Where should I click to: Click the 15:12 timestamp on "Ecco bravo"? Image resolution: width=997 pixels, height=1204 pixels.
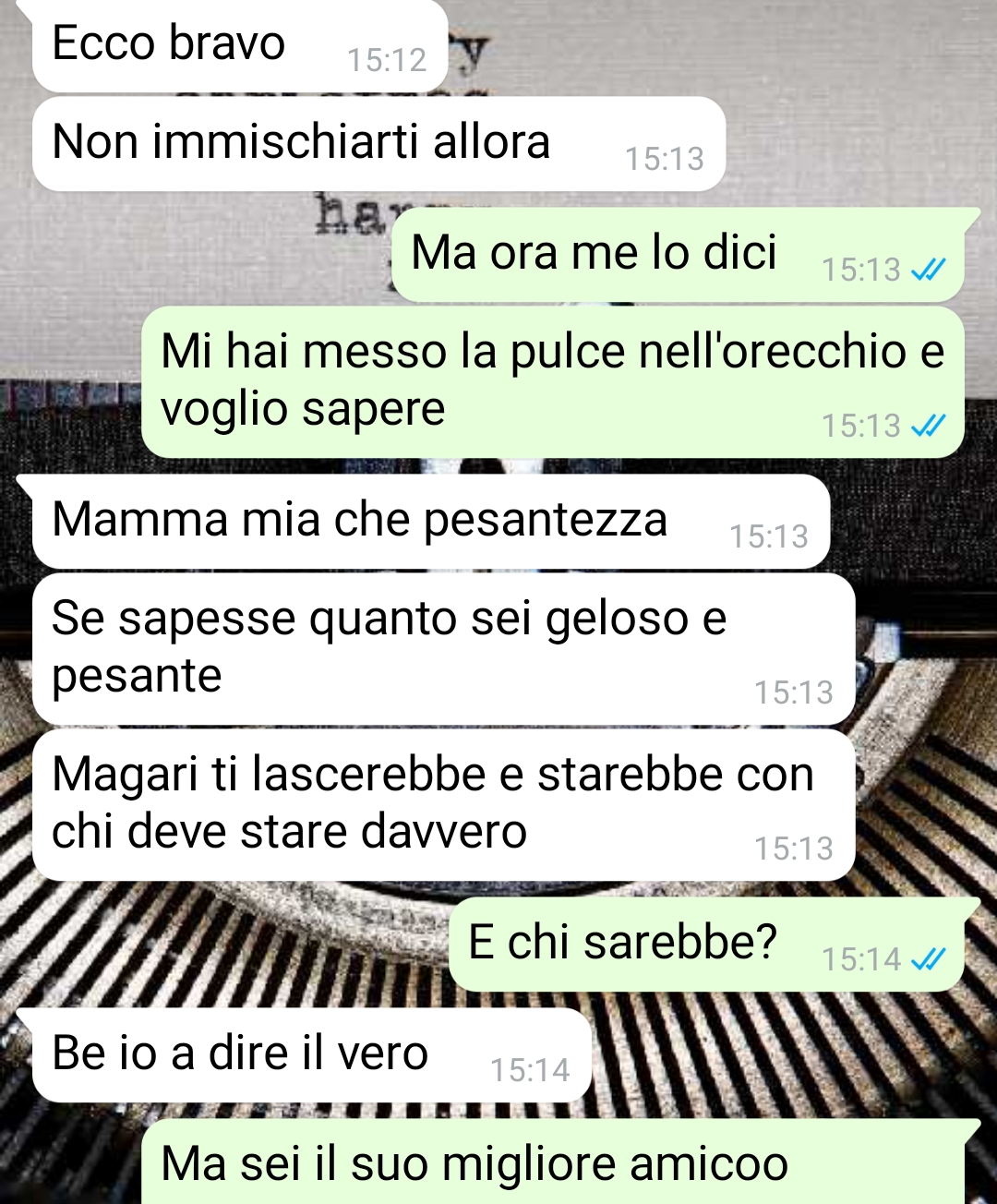(x=387, y=61)
